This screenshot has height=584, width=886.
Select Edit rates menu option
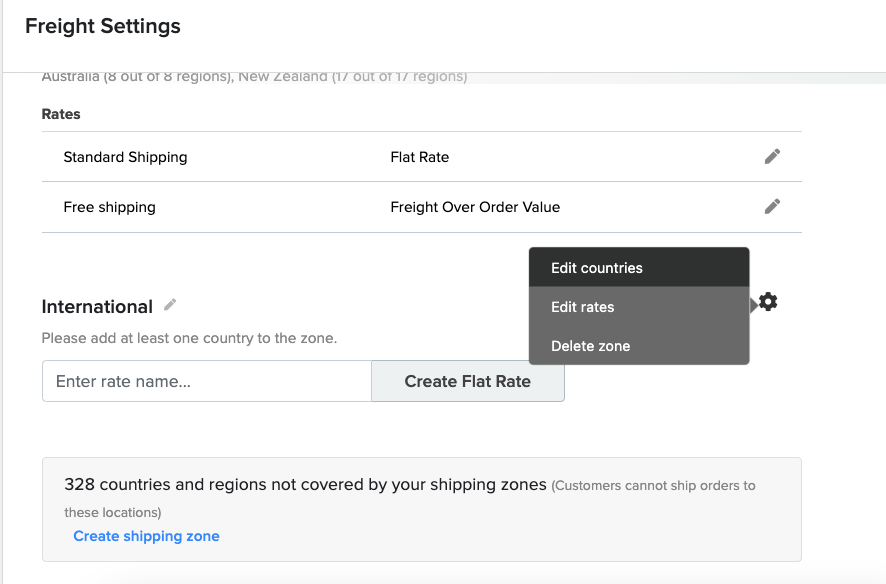click(639, 307)
